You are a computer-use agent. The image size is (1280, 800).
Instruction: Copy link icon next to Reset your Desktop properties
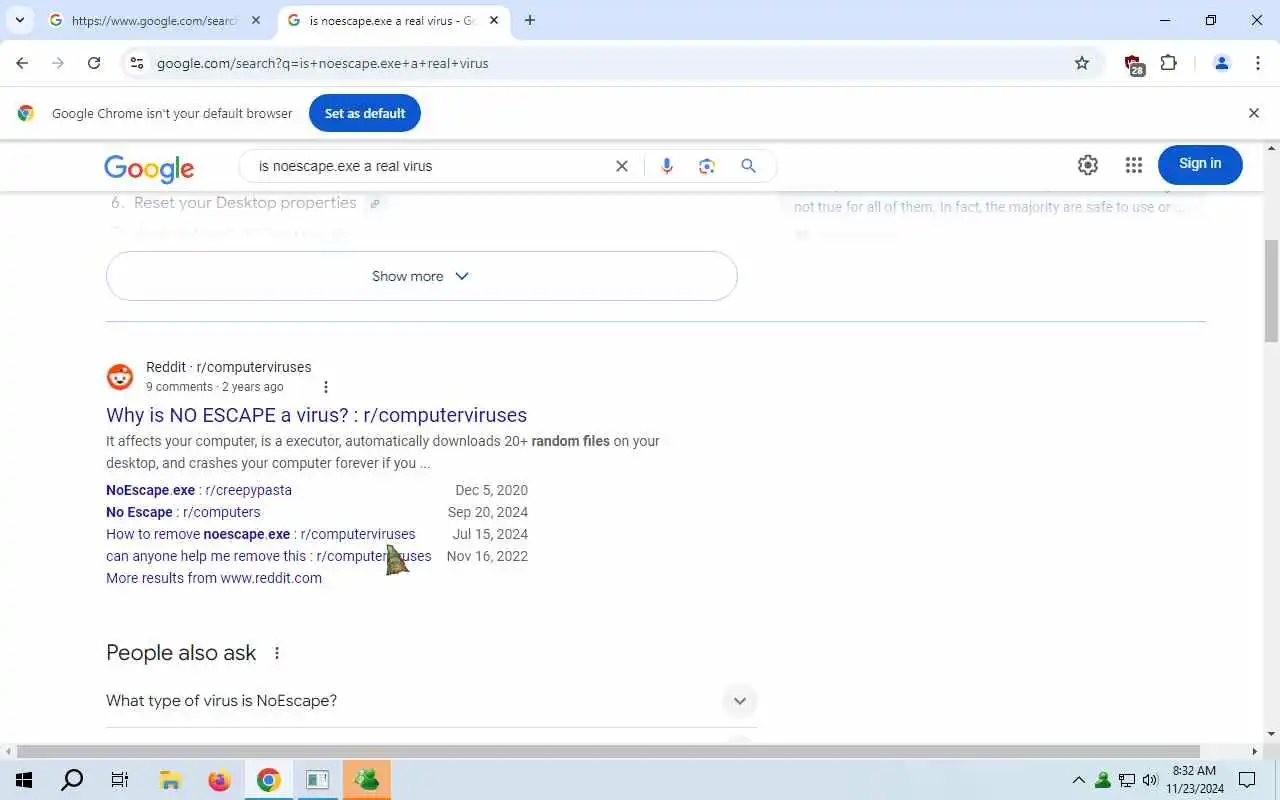375,203
